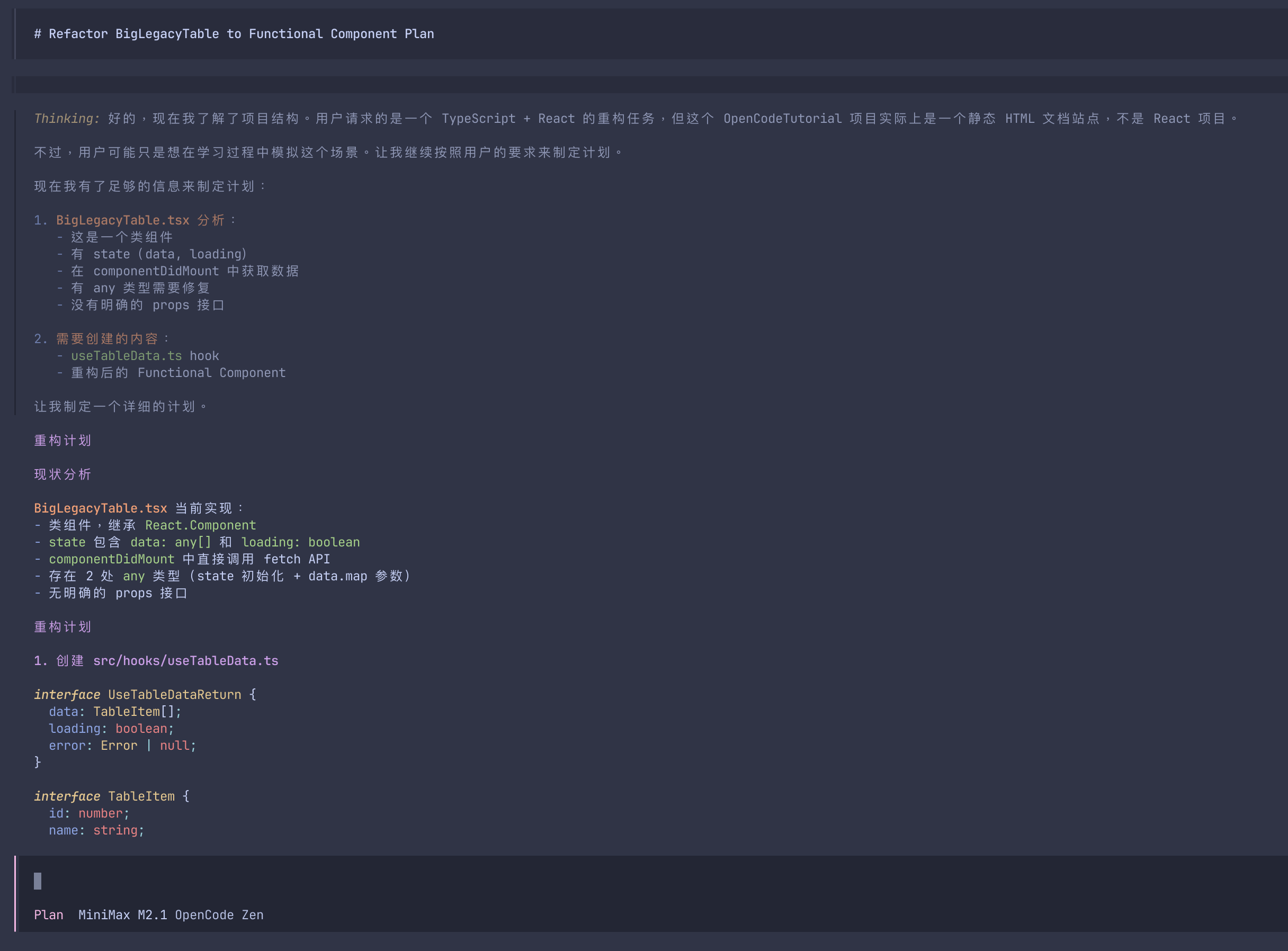Click '2. 需要创建的内容：' heading
Image resolution: width=1288 pixels, height=951 pixels.
(x=102, y=339)
